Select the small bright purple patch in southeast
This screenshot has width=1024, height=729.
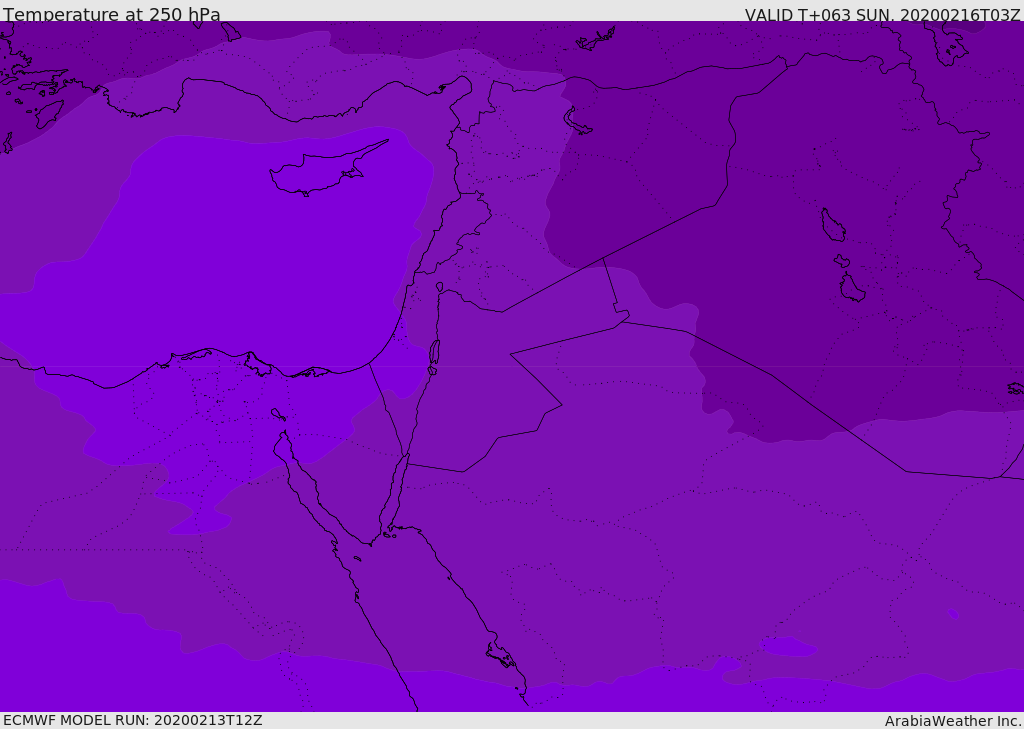click(788, 647)
